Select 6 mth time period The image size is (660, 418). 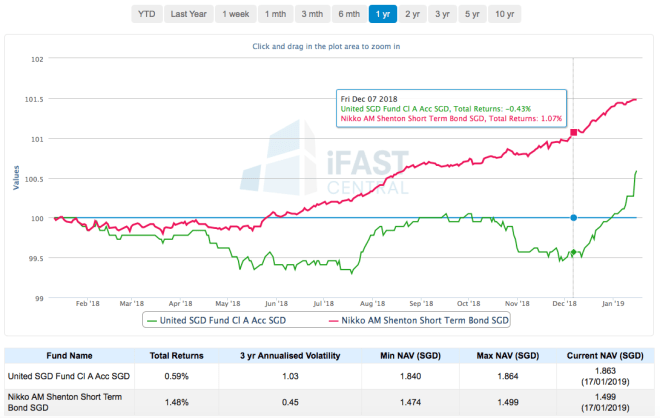(349, 14)
